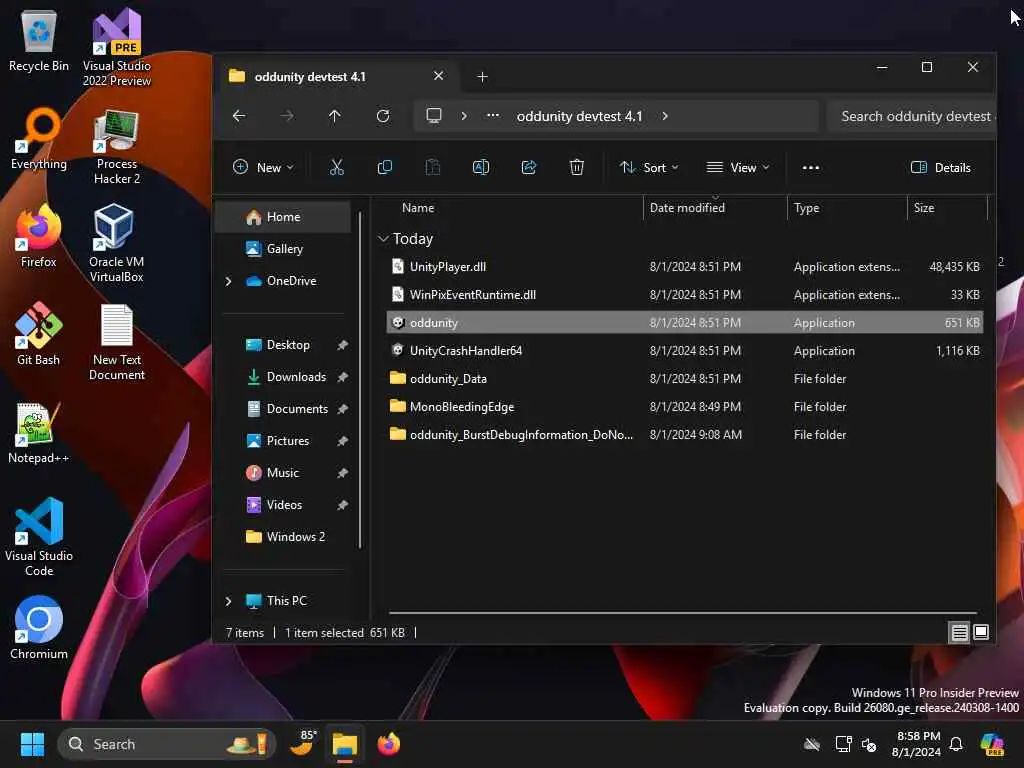This screenshot has width=1024, height=768.
Task: Click the PC monitor icon in address bar
Action: point(434,116)
